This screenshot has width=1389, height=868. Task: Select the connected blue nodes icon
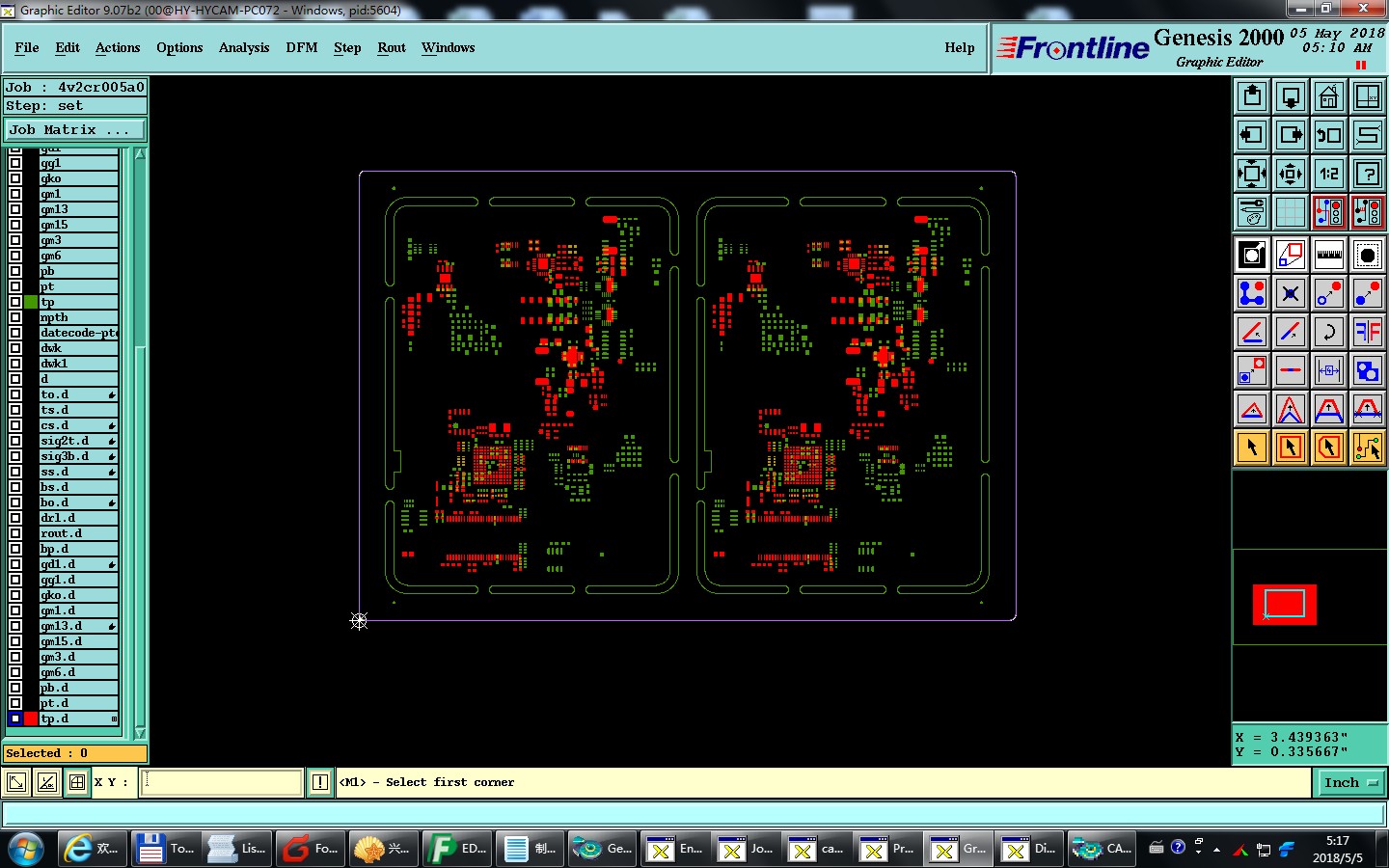point(1252,293)
